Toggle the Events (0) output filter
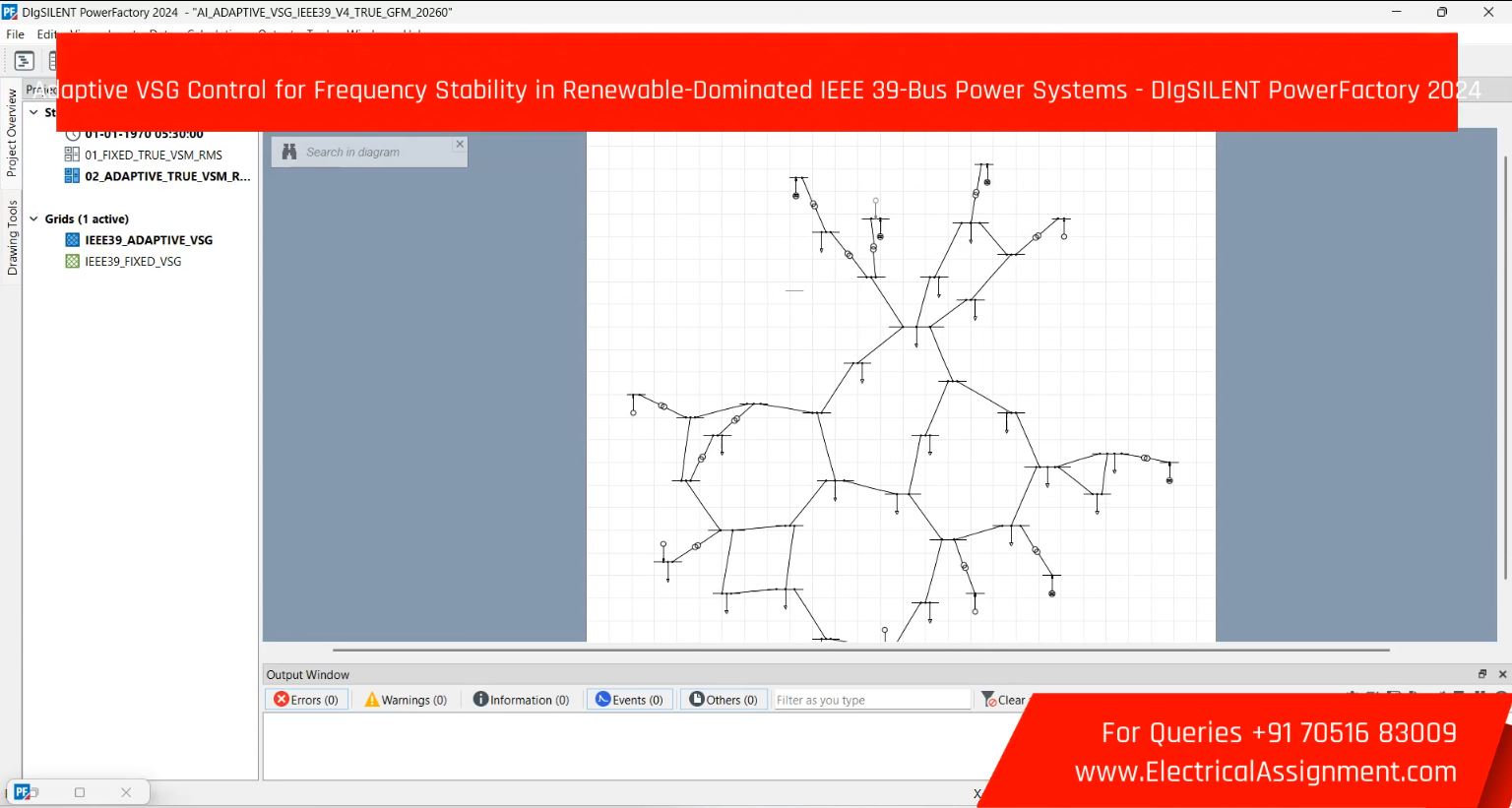This screenshot has width=1512, height=808. click(x=630, y=700)
